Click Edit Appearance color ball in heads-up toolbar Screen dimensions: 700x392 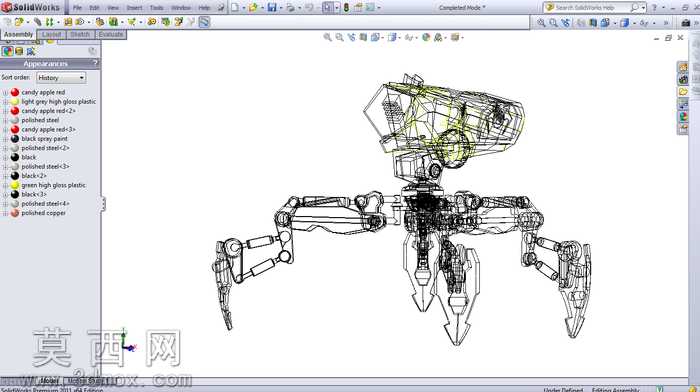(x=425, y=38)
